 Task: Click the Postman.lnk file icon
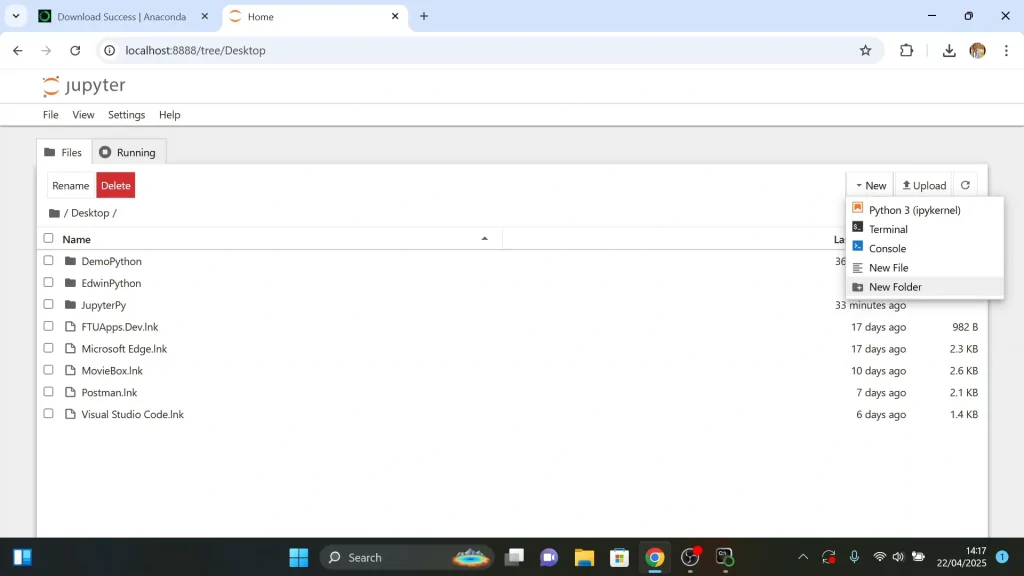(71, 392)
